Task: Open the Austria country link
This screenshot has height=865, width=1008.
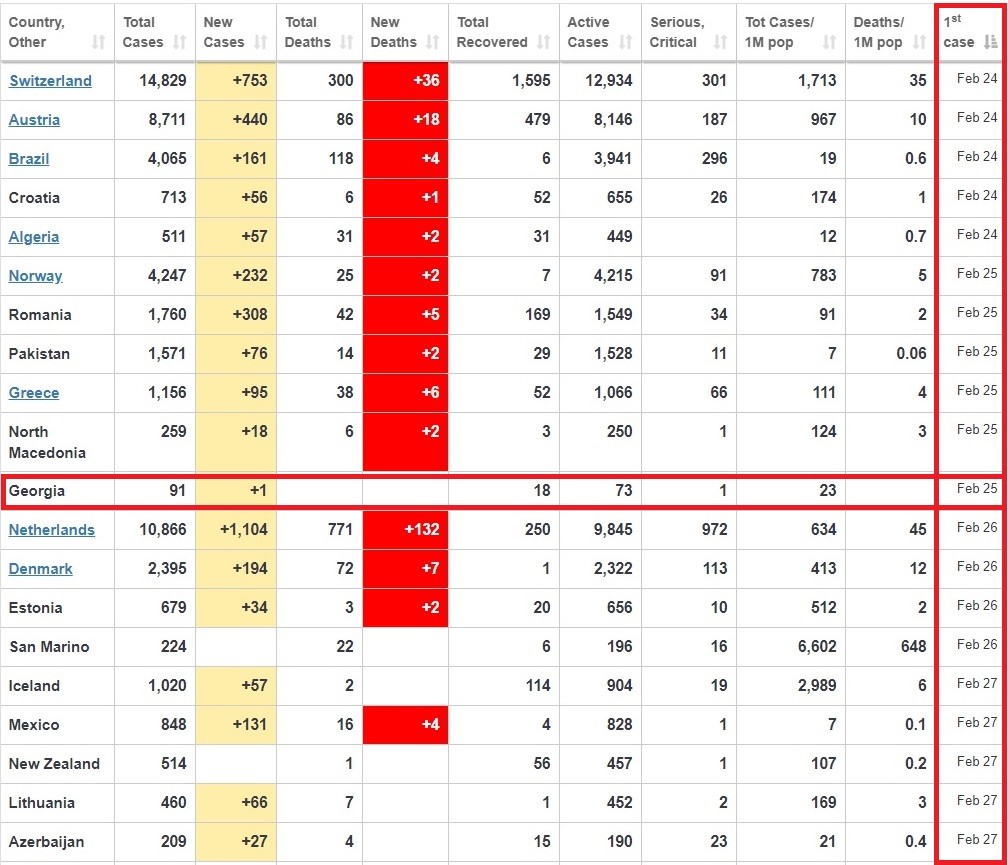Action: click(x=35, y=120)
